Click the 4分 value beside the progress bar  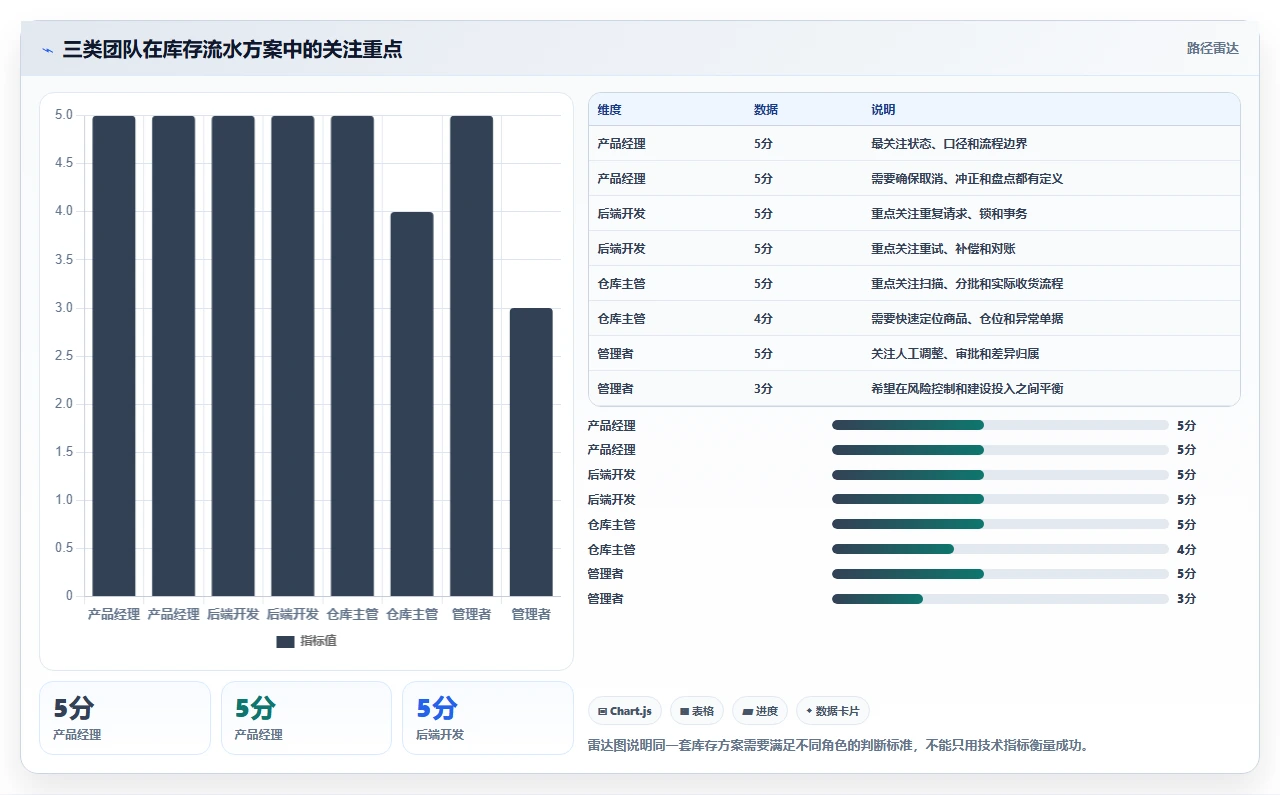tap(1186, 549)
